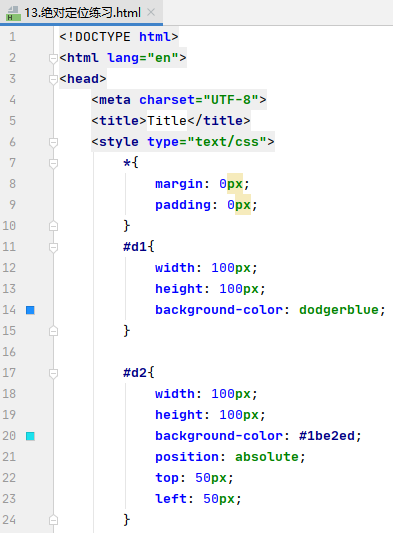Viewport: 393px width, 533px height.
Task: Open the #1be2ed color swatch in the gutter
Action: coord(30,436)
